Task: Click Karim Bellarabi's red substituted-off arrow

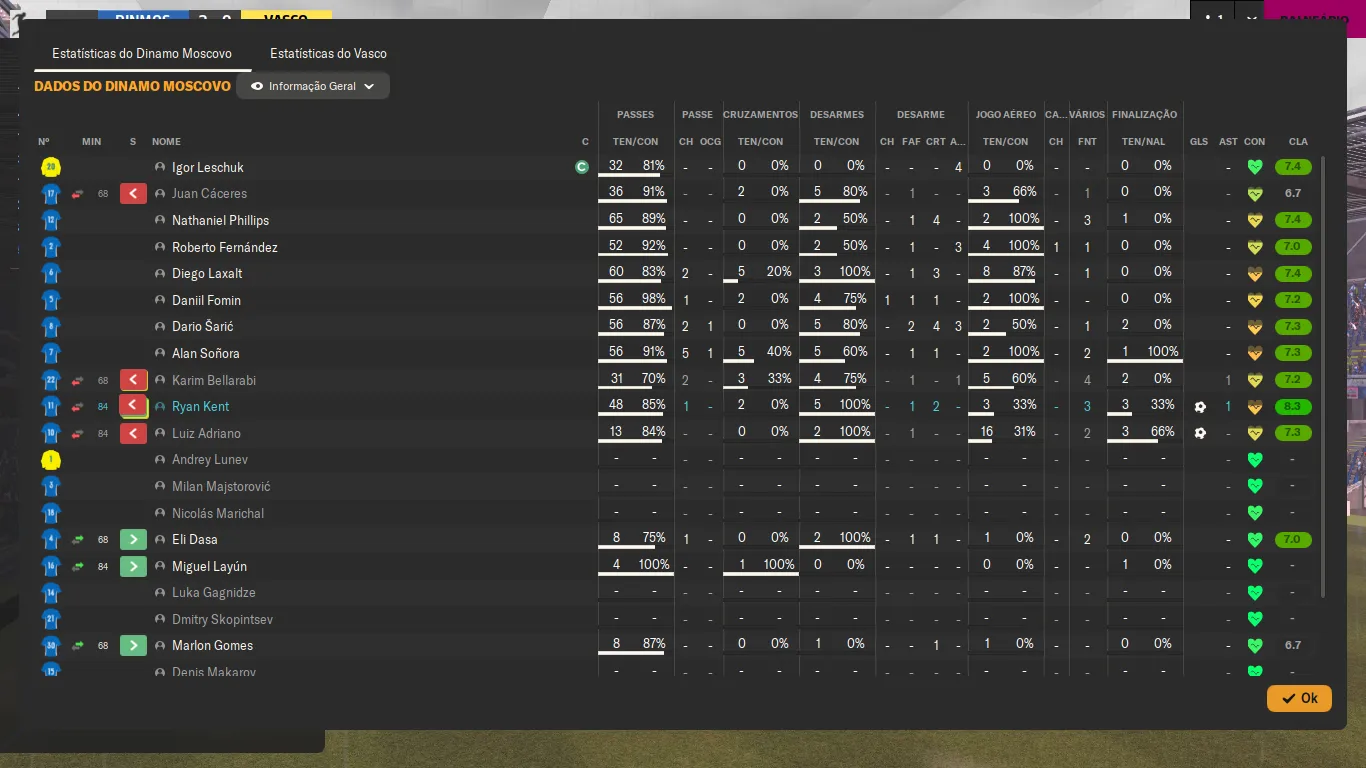Action: 133,380
